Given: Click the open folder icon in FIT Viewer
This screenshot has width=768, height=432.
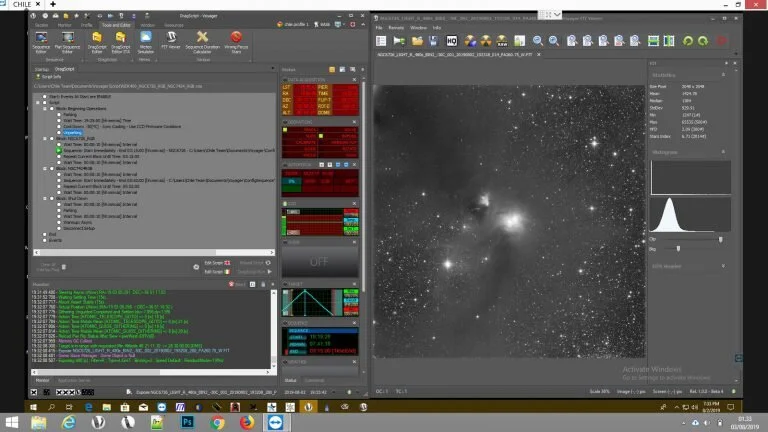Looking at the screenshot, I should tap(417, 41).
